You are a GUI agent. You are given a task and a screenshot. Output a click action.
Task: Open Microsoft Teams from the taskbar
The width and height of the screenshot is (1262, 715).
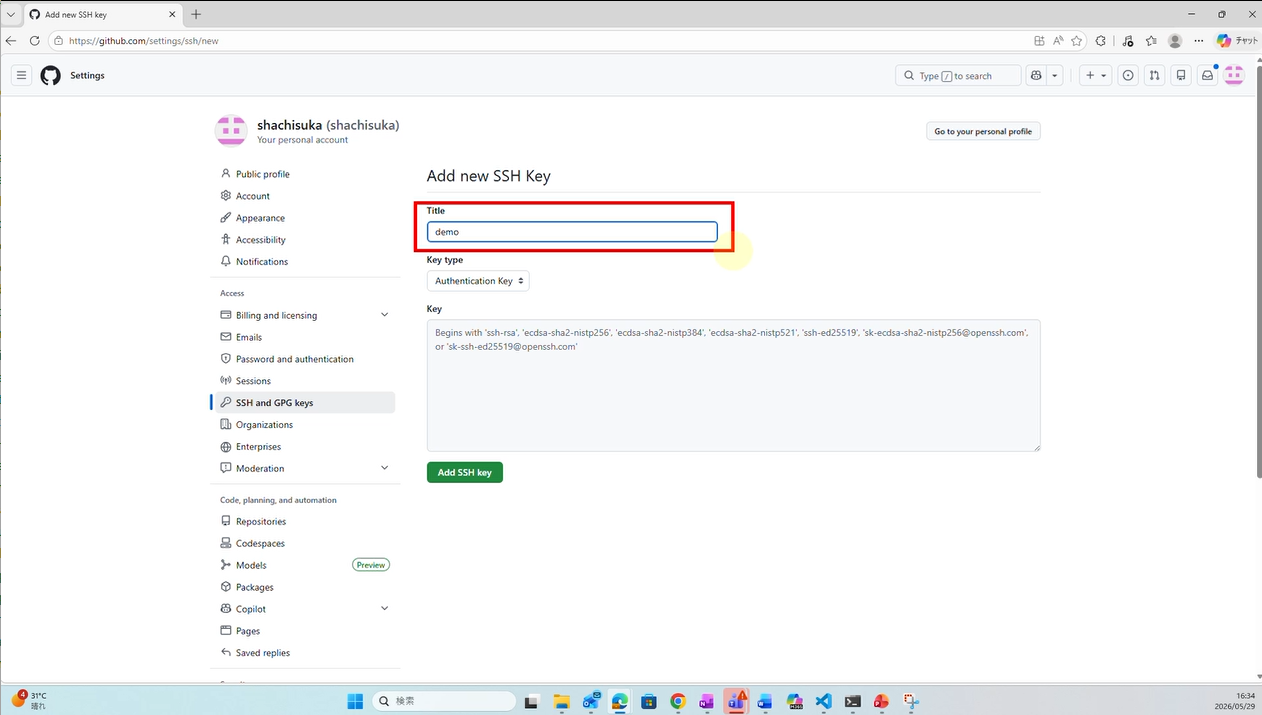[736, 702]
